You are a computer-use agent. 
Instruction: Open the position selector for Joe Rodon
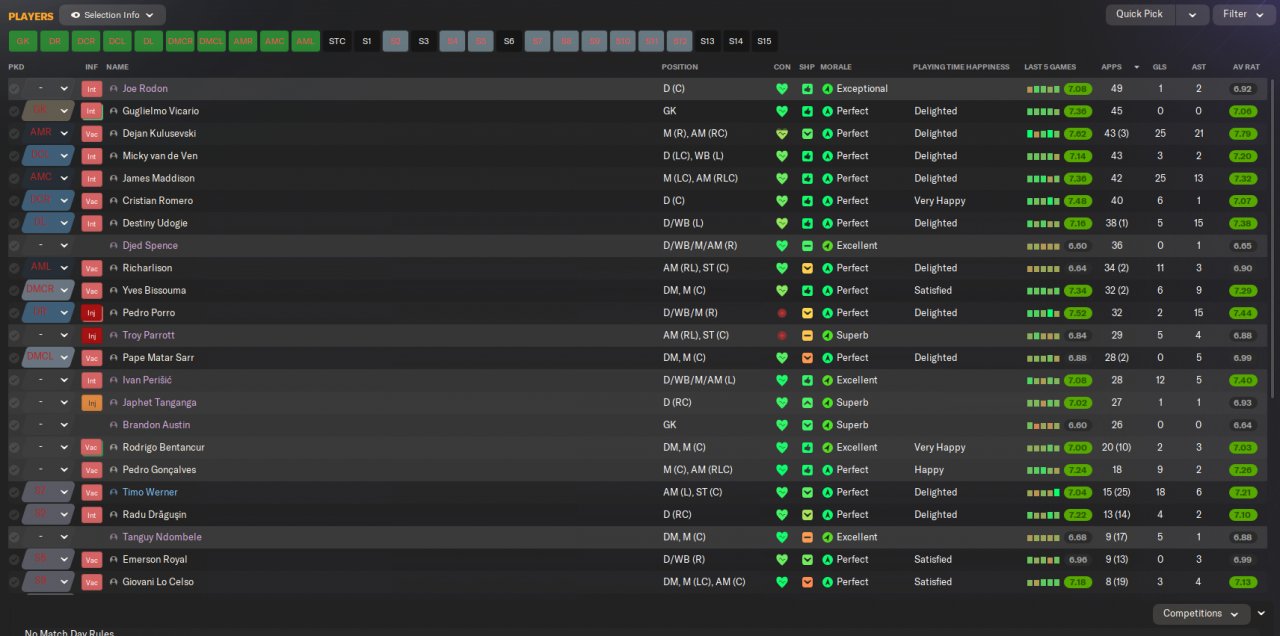click(50, 89)
